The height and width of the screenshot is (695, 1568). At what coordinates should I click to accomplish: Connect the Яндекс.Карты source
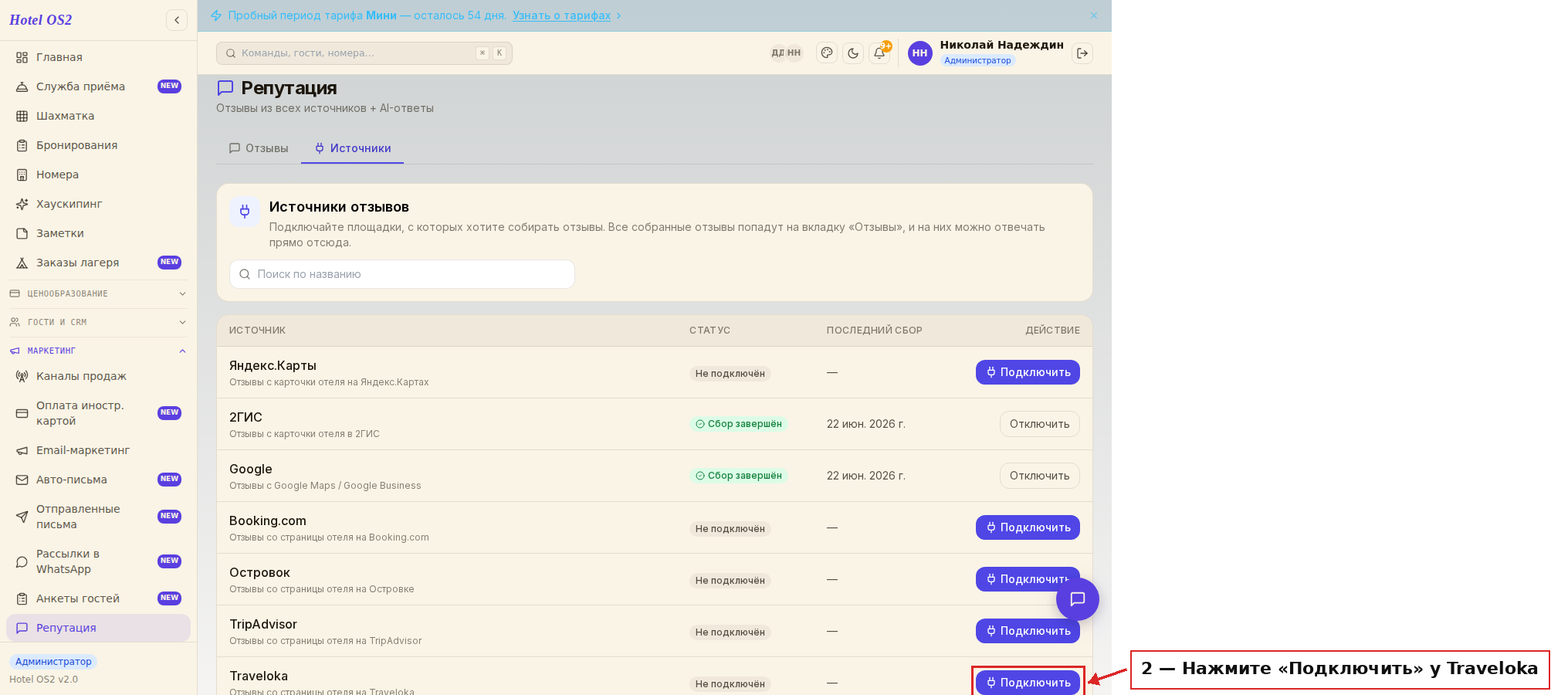click(x=1028, y=372)
